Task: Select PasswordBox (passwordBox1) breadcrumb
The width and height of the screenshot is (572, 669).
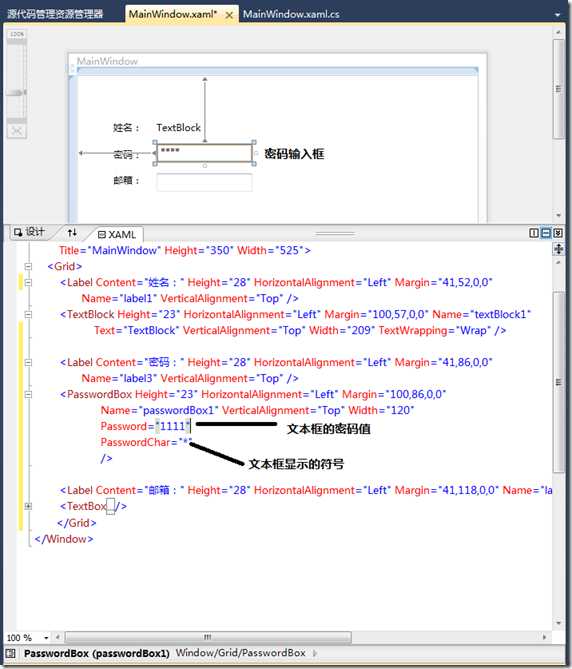Action: point(97,653)
